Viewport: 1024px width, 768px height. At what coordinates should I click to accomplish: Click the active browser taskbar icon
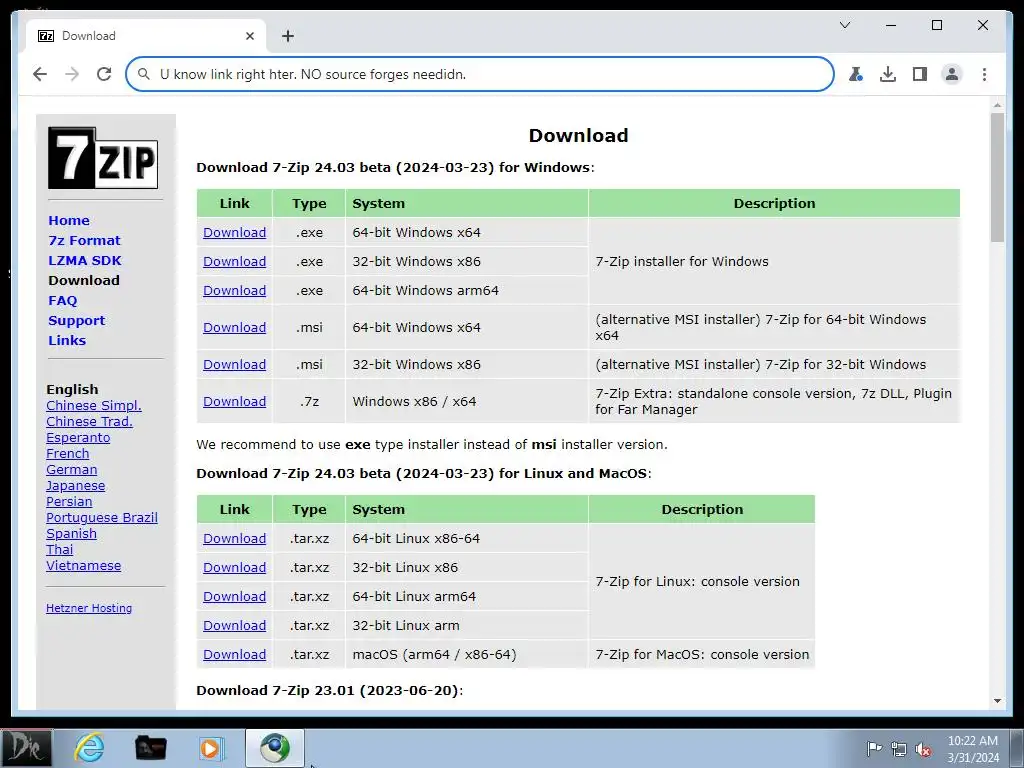coord(275,748)
